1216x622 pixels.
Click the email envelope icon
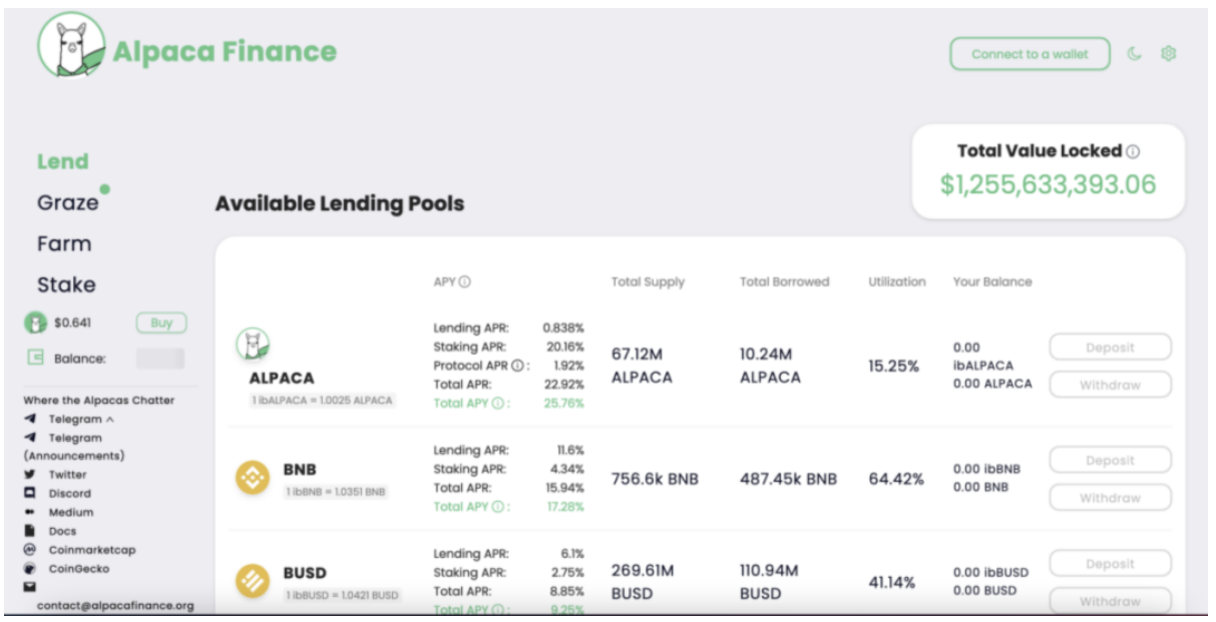30,587
